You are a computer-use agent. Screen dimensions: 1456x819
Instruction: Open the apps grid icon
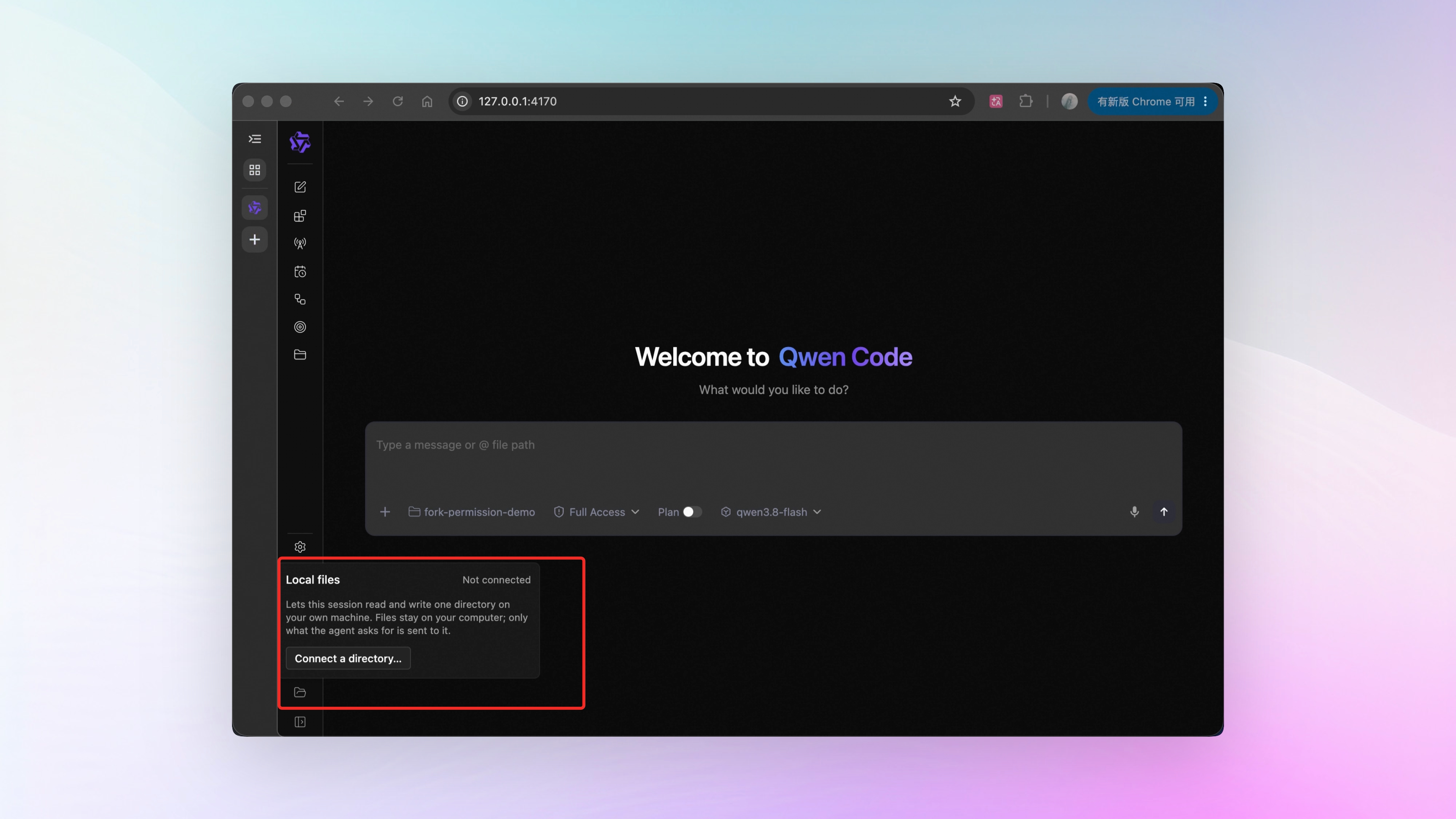click(x=255, y=170)
